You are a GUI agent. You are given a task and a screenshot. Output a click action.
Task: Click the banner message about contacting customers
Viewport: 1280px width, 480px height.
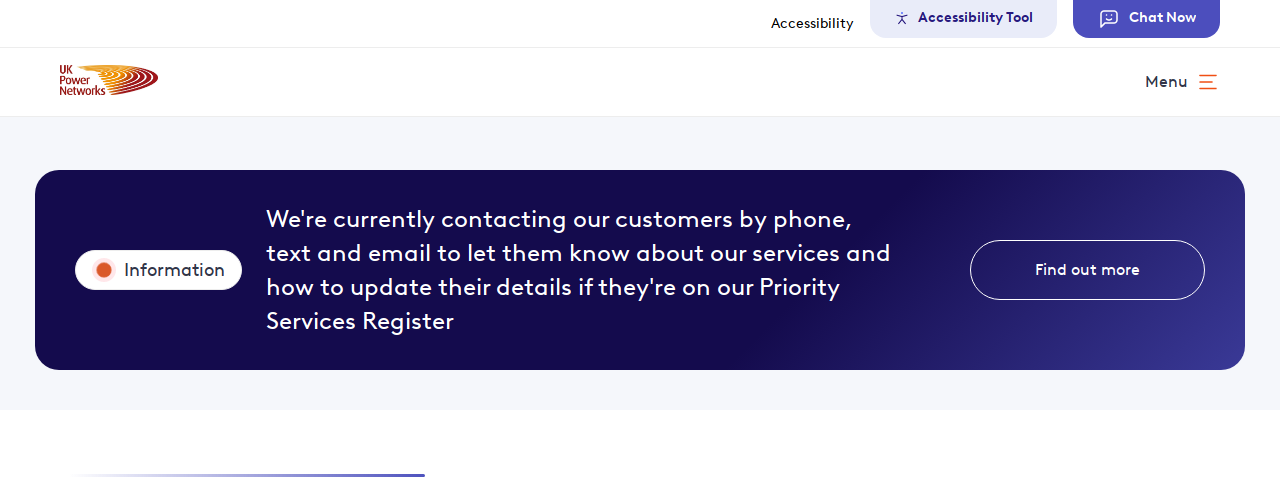578,270
